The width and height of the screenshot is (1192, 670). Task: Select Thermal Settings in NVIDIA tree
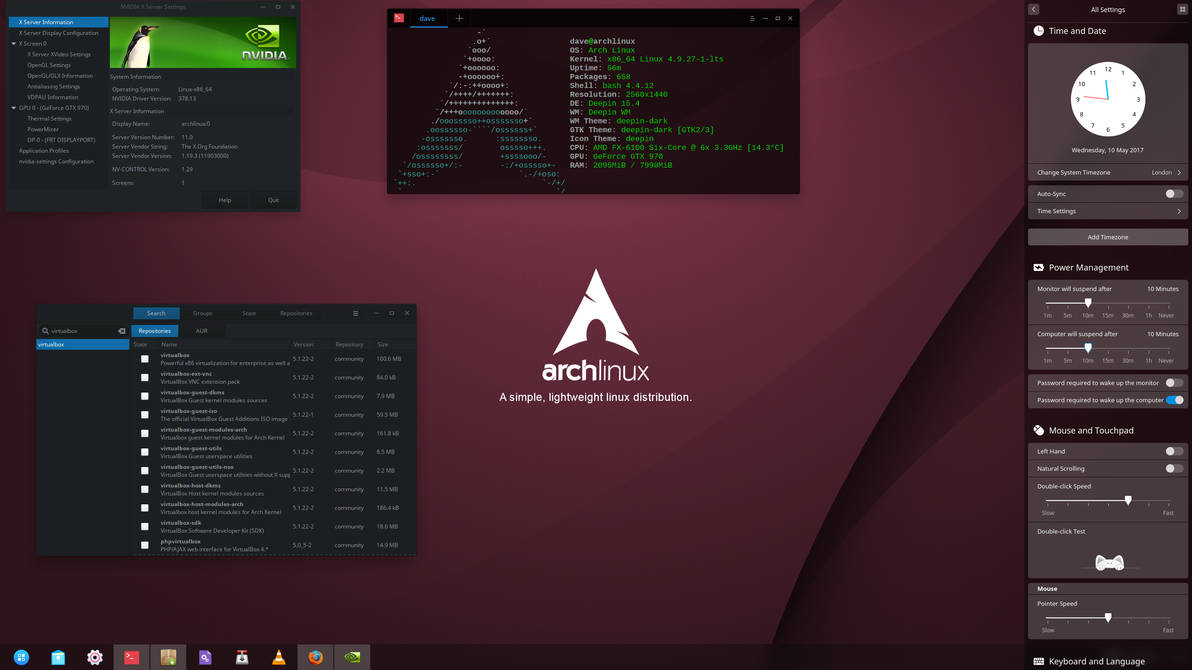(49, 119)
